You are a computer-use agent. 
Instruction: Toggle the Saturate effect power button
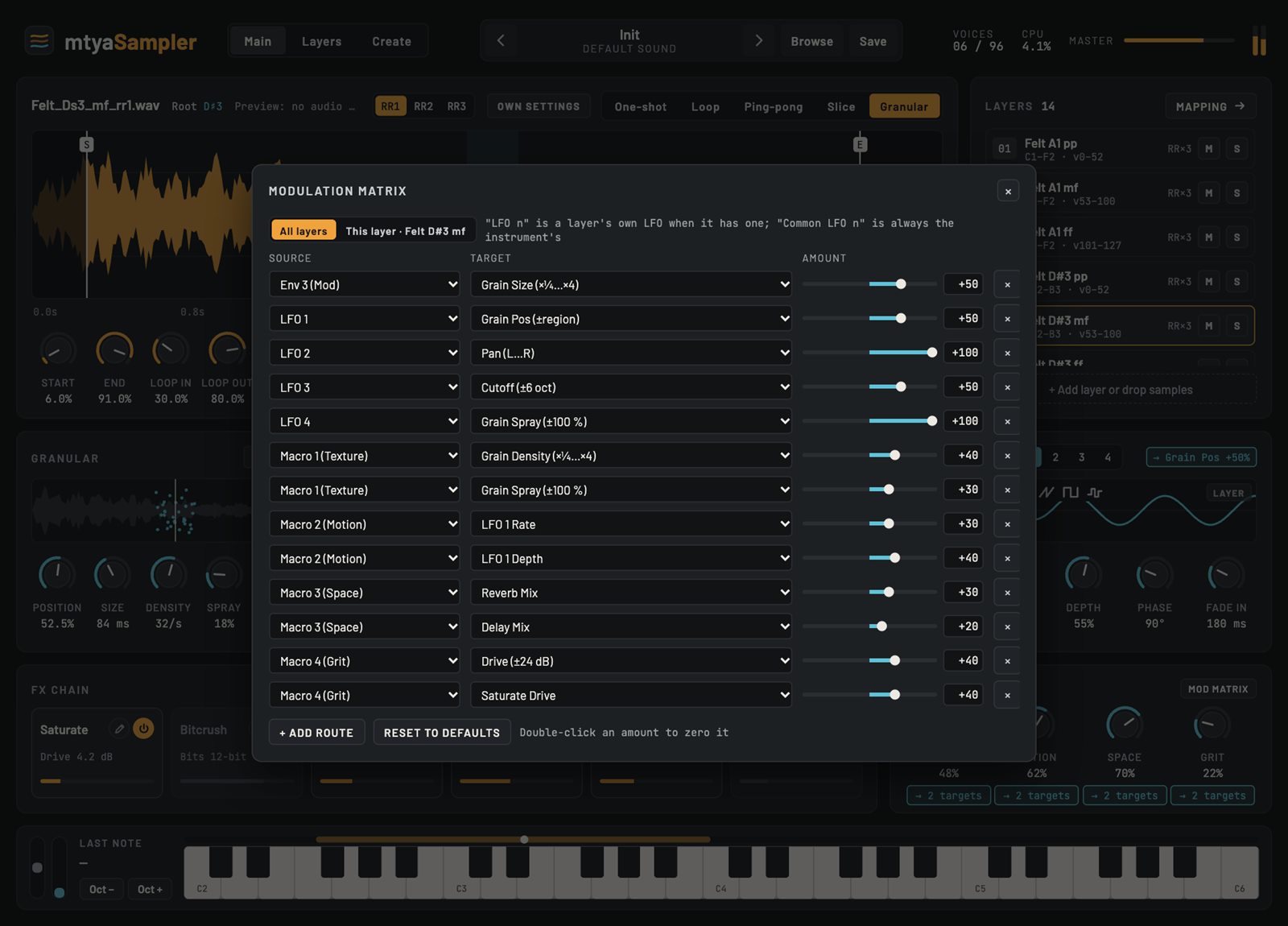pyautogui.click(x=143, y=729)
